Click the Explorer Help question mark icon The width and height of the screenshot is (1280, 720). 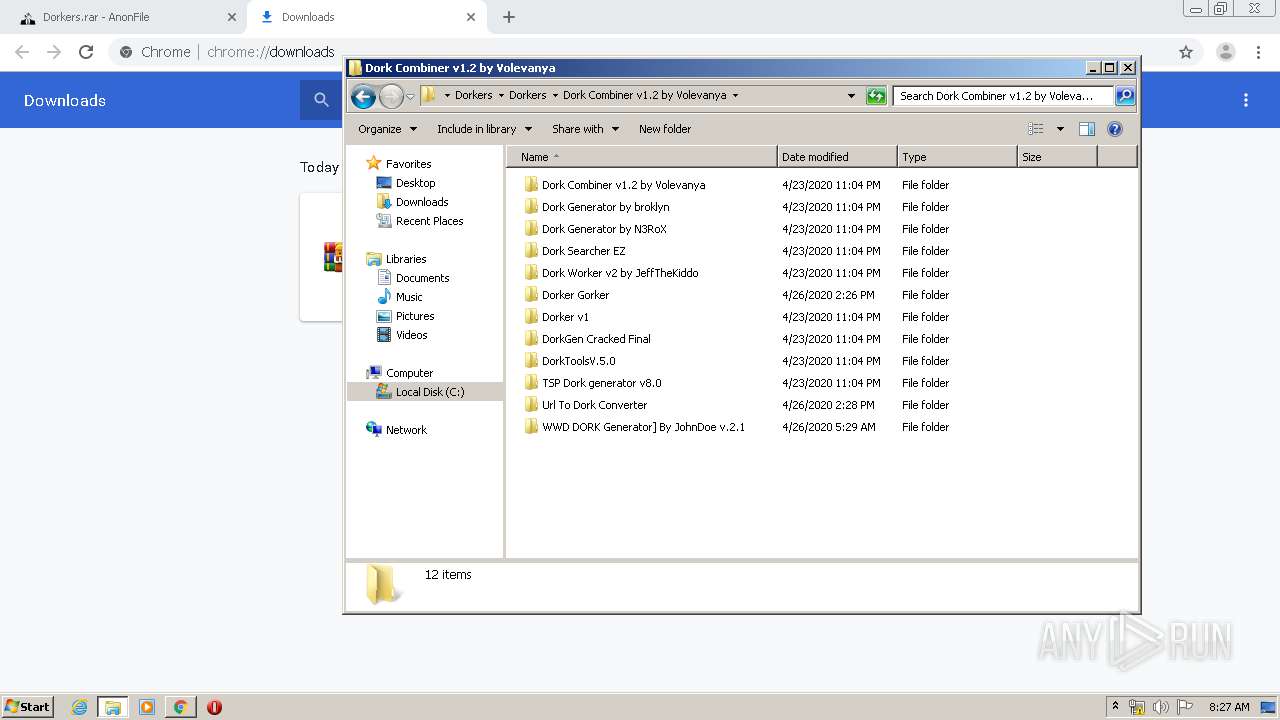point(1115,129)
